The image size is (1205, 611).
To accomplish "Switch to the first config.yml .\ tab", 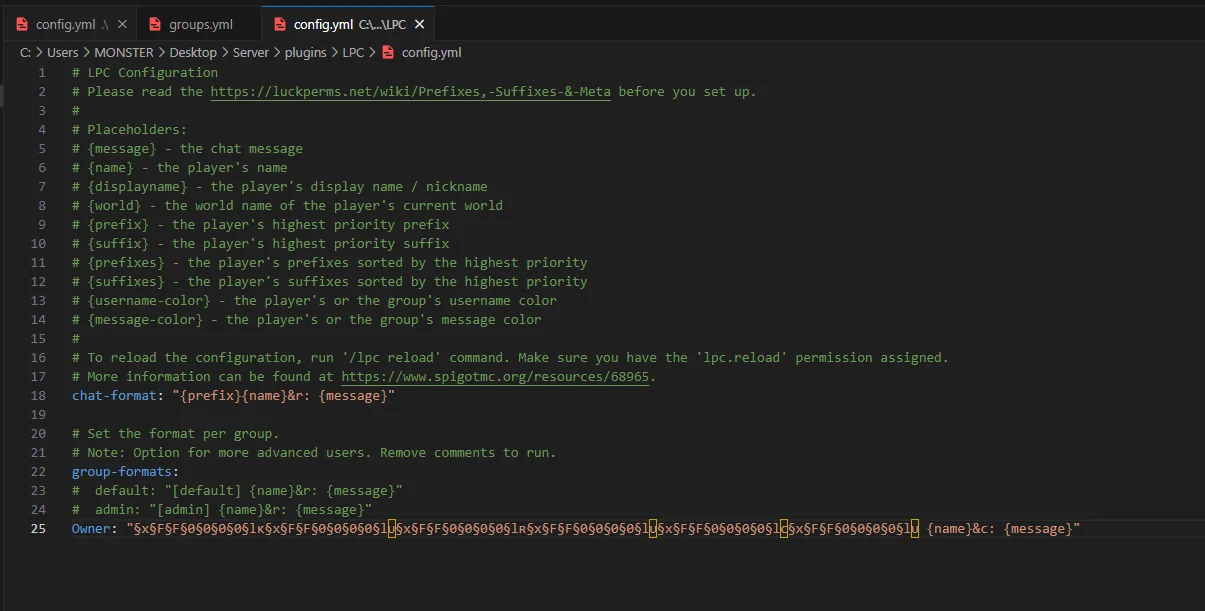I will pyautogui.click(x=69, y=24).
